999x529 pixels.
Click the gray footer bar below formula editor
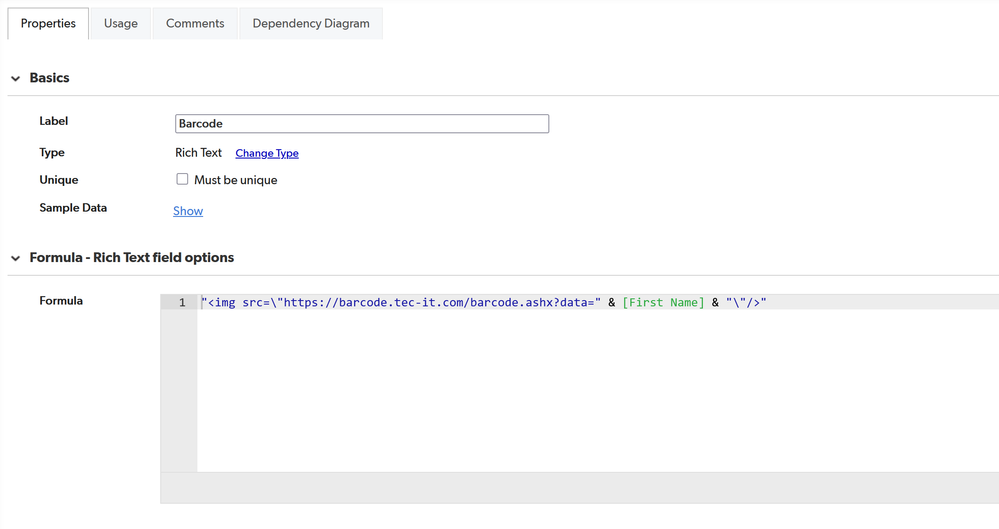click(580, 488)
